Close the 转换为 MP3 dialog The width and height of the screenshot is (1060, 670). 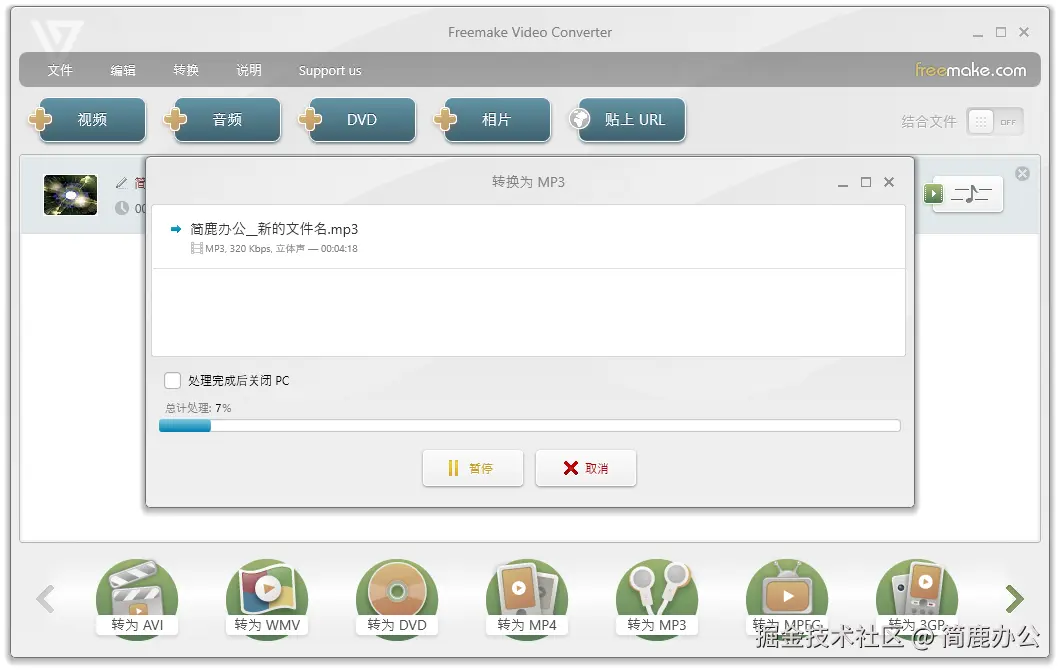[889, 183]
